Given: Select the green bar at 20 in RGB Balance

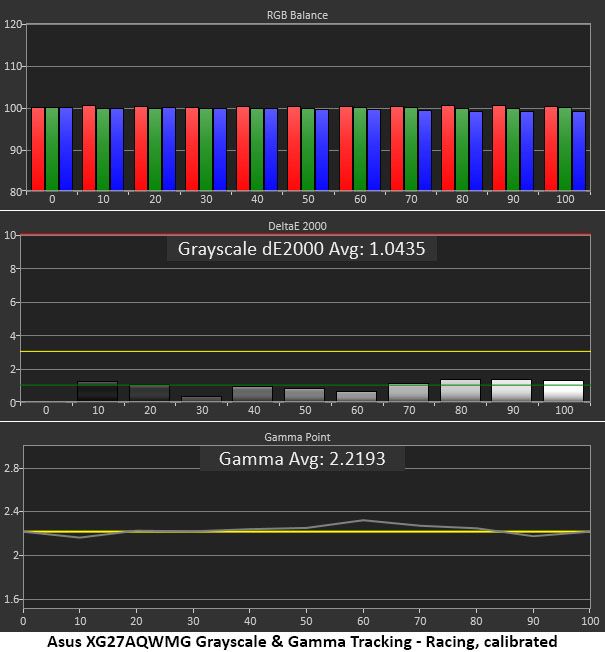Looking at the screenshot, I should pos(155,149).
